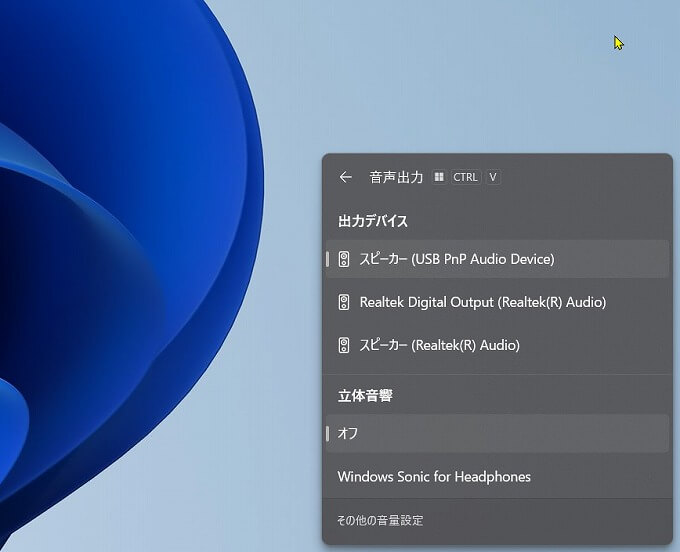Click the selection indicator bar beside オフ
680x552 pixels.
[x=328, y=434]
